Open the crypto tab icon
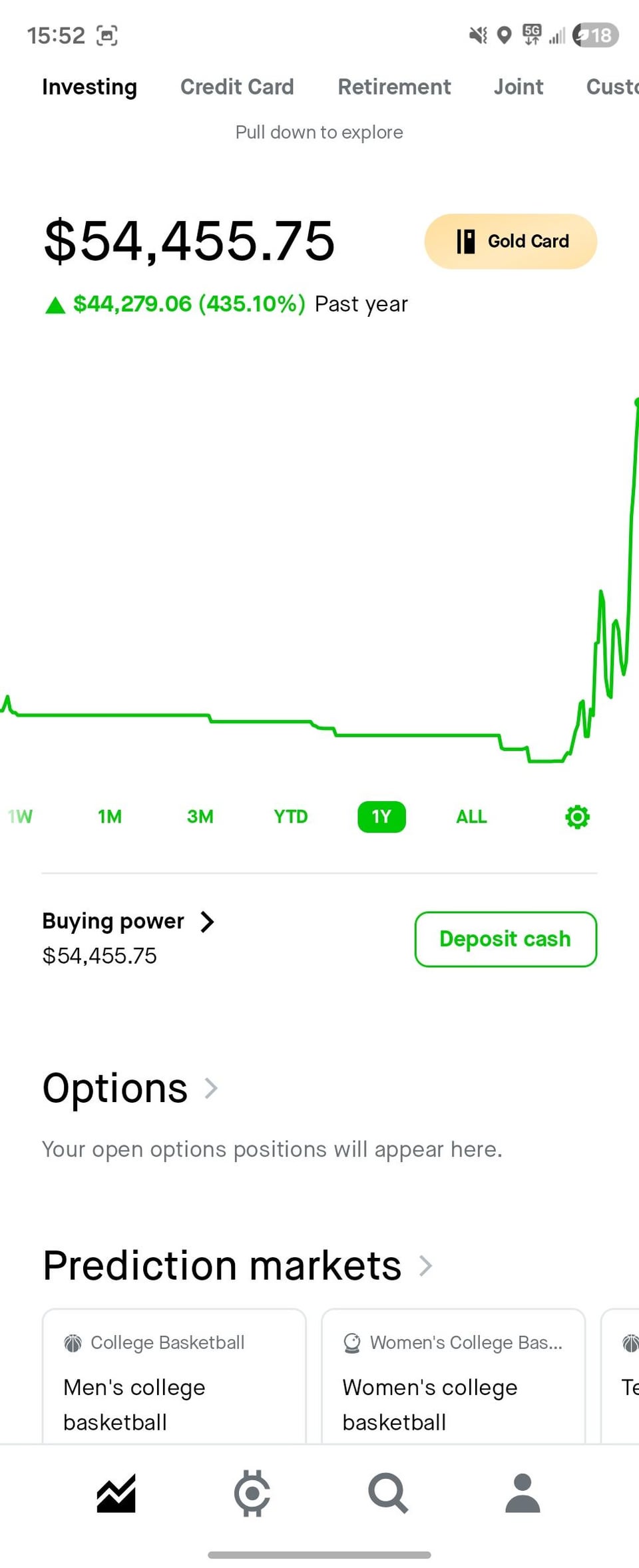The image size is (639, 1568). pyautogui.click(x=252, y=1493)
